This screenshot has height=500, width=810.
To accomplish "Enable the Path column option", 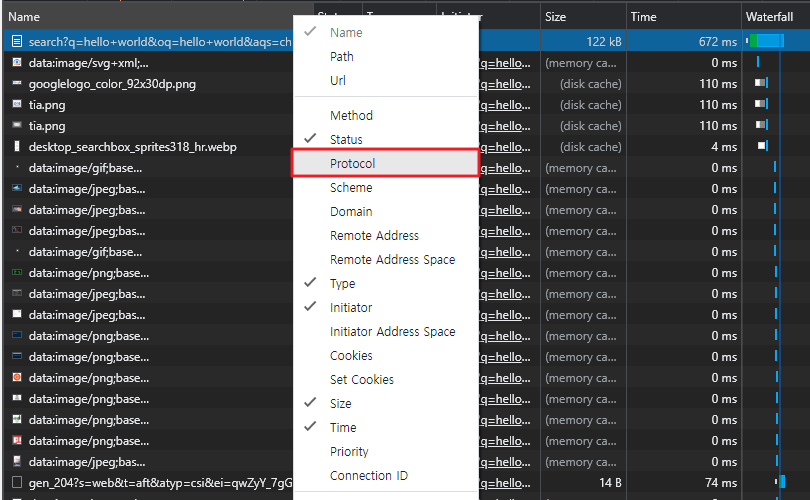I will [x=385, y=56].
